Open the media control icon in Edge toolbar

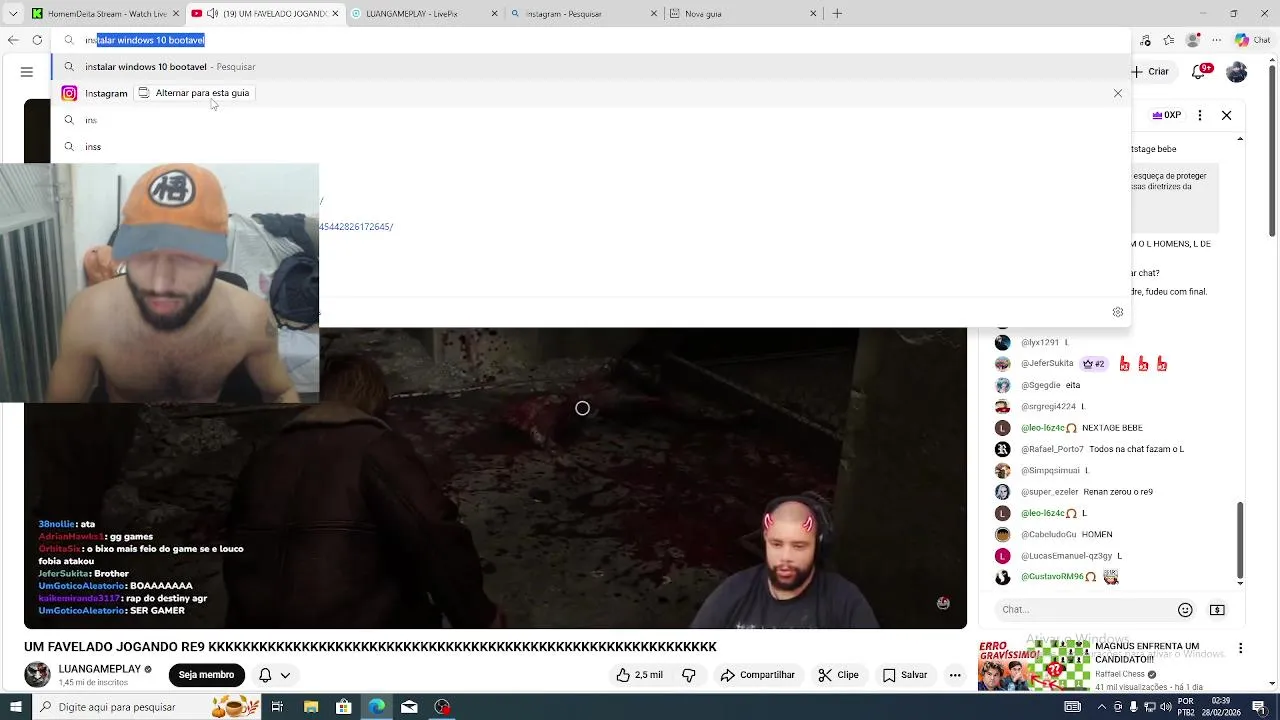tap(1145, 40)
